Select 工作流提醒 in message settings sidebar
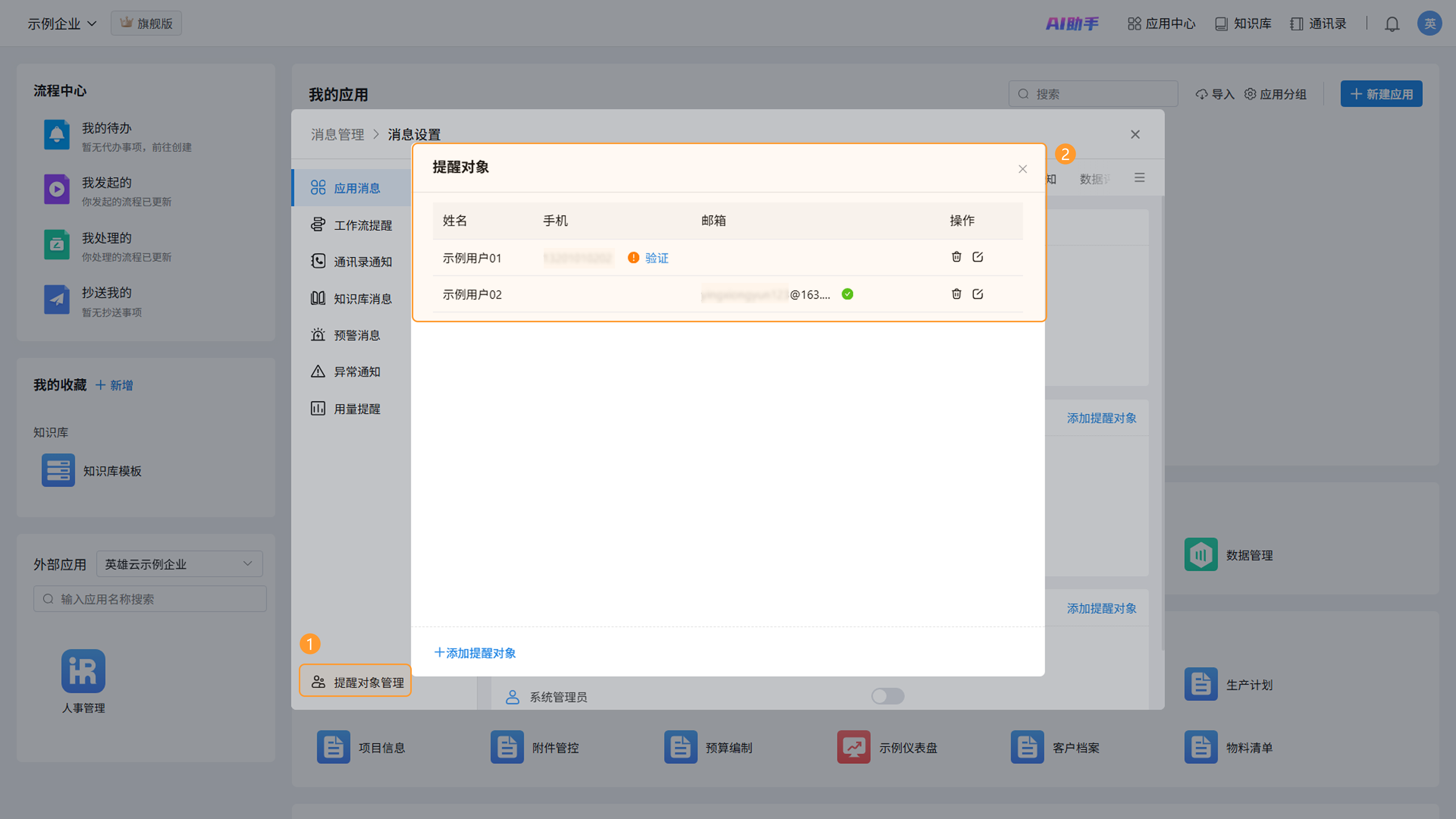Image resolution: width=1456 pixels, height=819 pixels. tap(362, 225)
